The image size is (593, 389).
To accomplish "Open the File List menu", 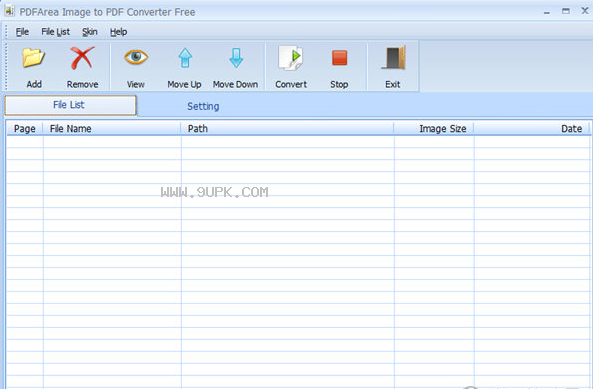I will 56,32.
